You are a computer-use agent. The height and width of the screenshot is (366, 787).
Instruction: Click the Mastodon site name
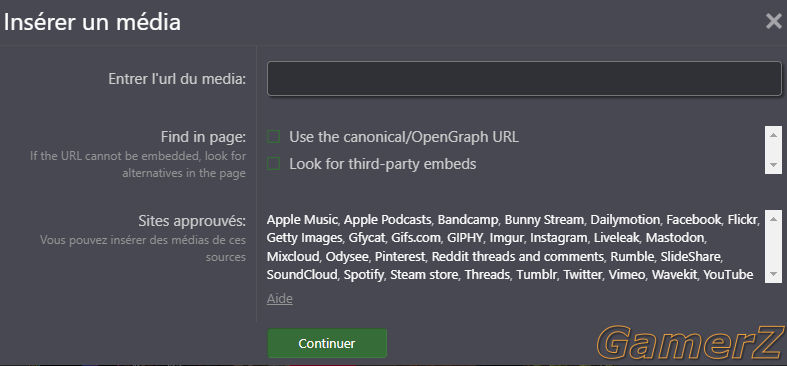pos(676,237)
